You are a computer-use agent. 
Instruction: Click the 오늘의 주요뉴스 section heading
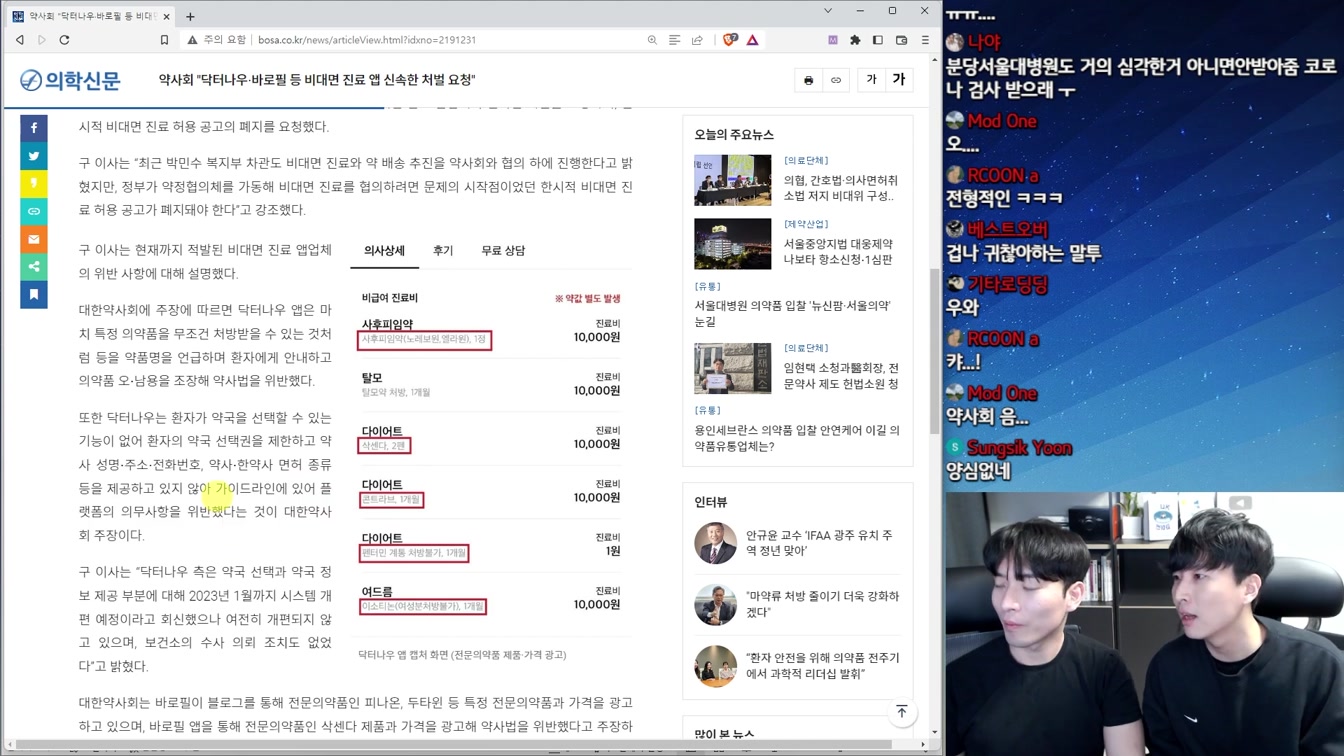pyautogui.click(x=734, y=134)
